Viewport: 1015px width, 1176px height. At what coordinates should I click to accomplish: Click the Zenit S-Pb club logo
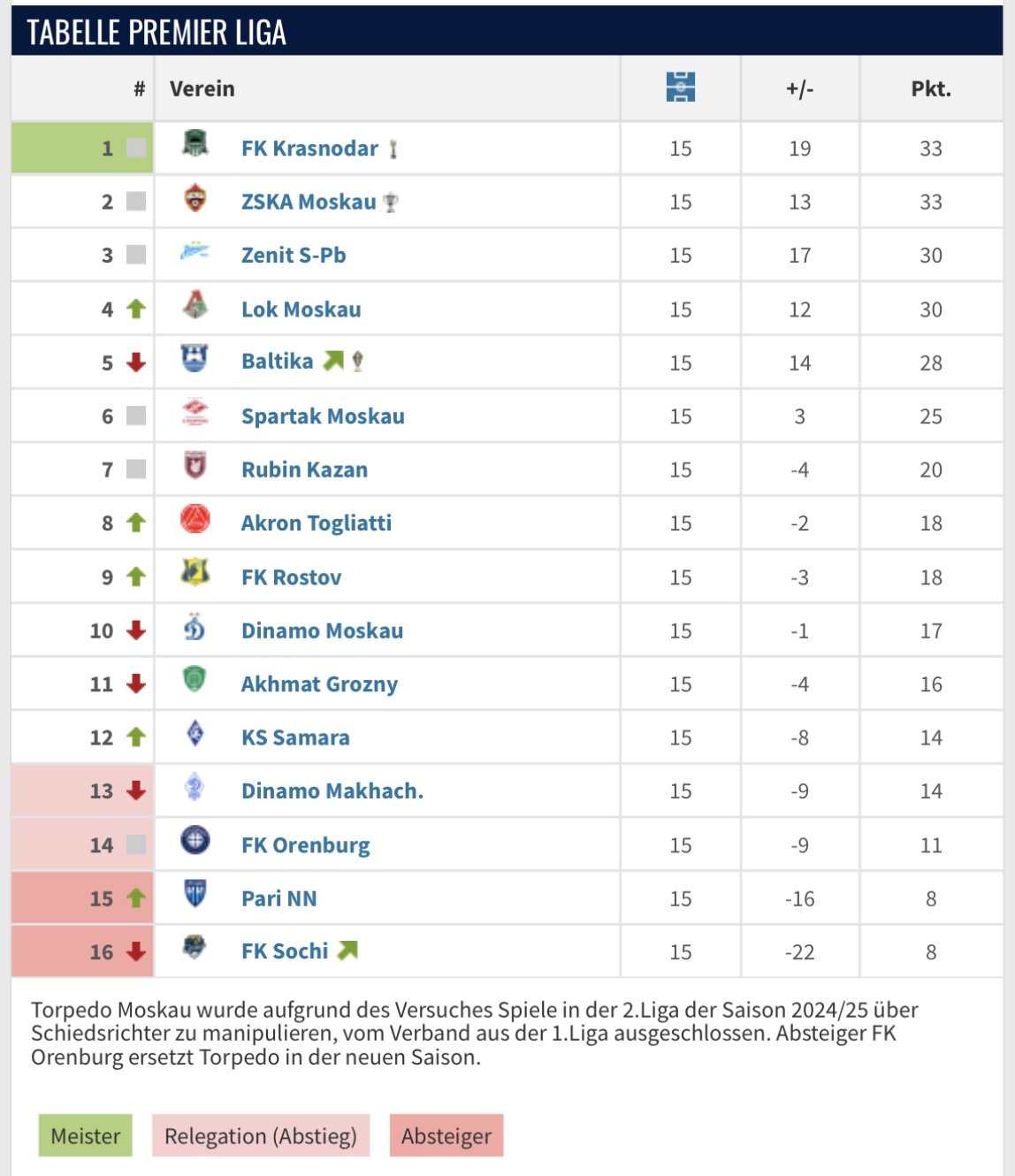(x=195, y=252)
